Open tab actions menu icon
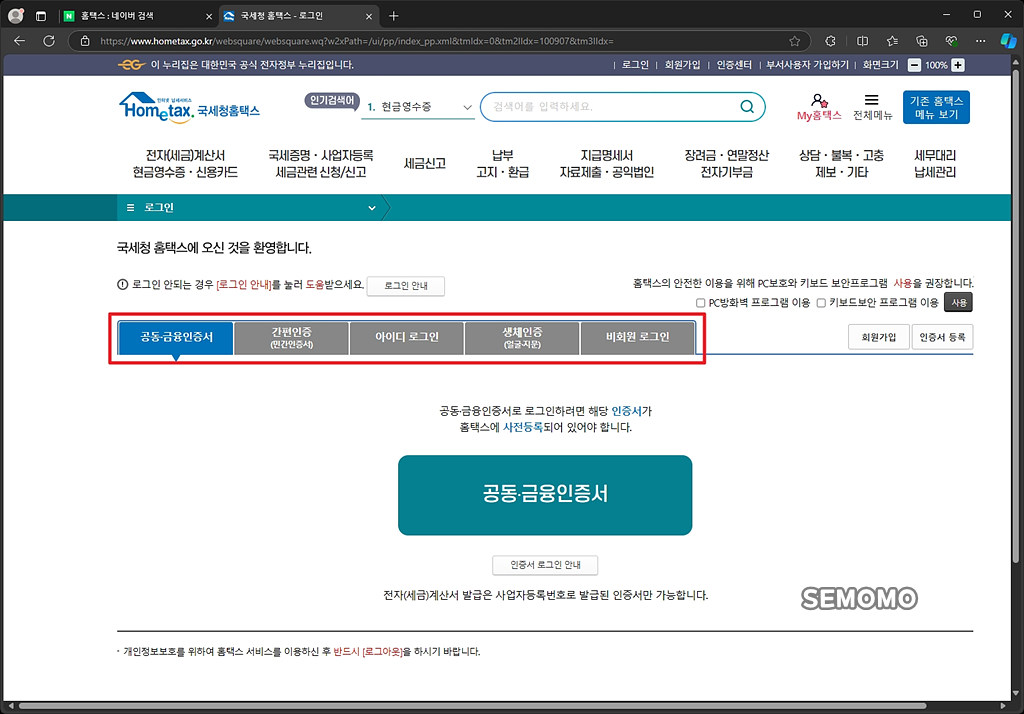Image resolution: width=1024 pixels, height=714 pixels. pyautogui.click(x=40, y=16)
